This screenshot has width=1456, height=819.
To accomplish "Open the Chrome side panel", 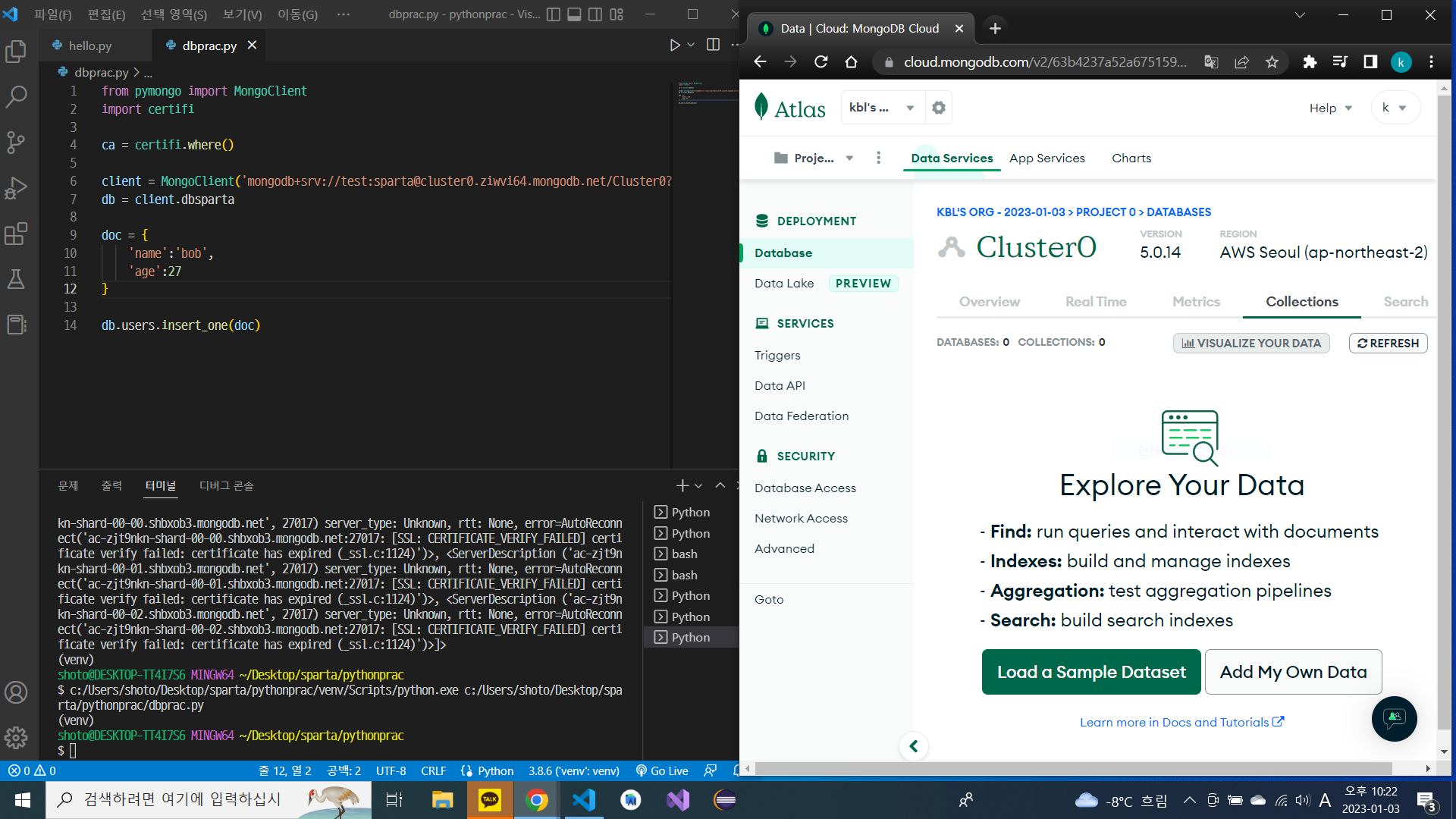I will pyautogui.click(x=1370, y=62).
